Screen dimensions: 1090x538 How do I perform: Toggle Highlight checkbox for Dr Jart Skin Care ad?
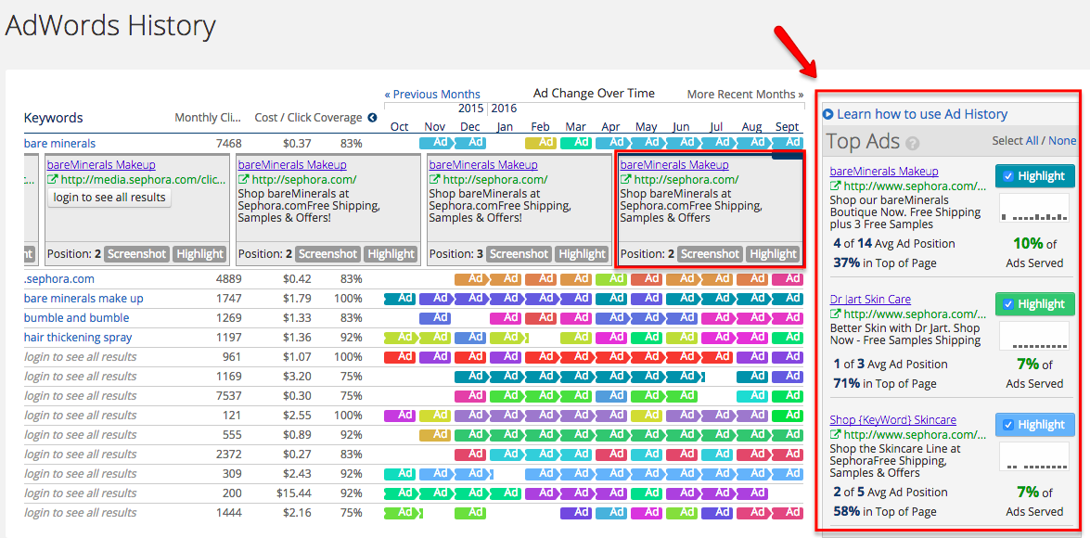(1007, 304)
